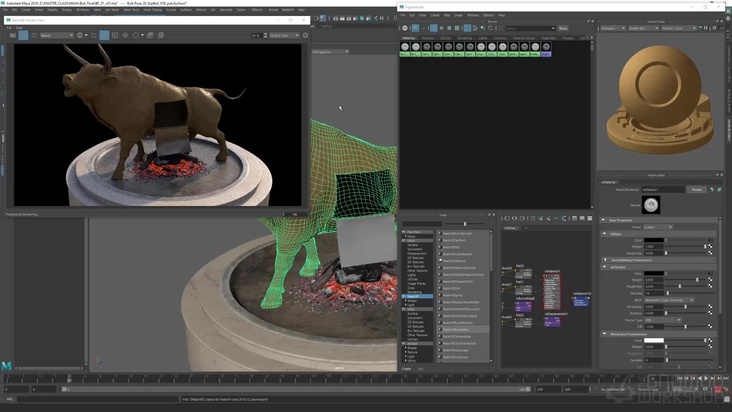Viewport: 732px width, 412px height.
Task: Open Render View settings gear icon
Action: point(305,35)
